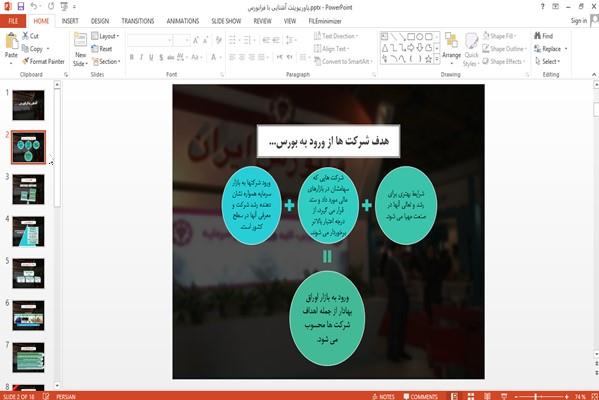Screen dimensions: 599x400
Task: Select the rectangle shape in shapes gallery
Action: (411, 37)
